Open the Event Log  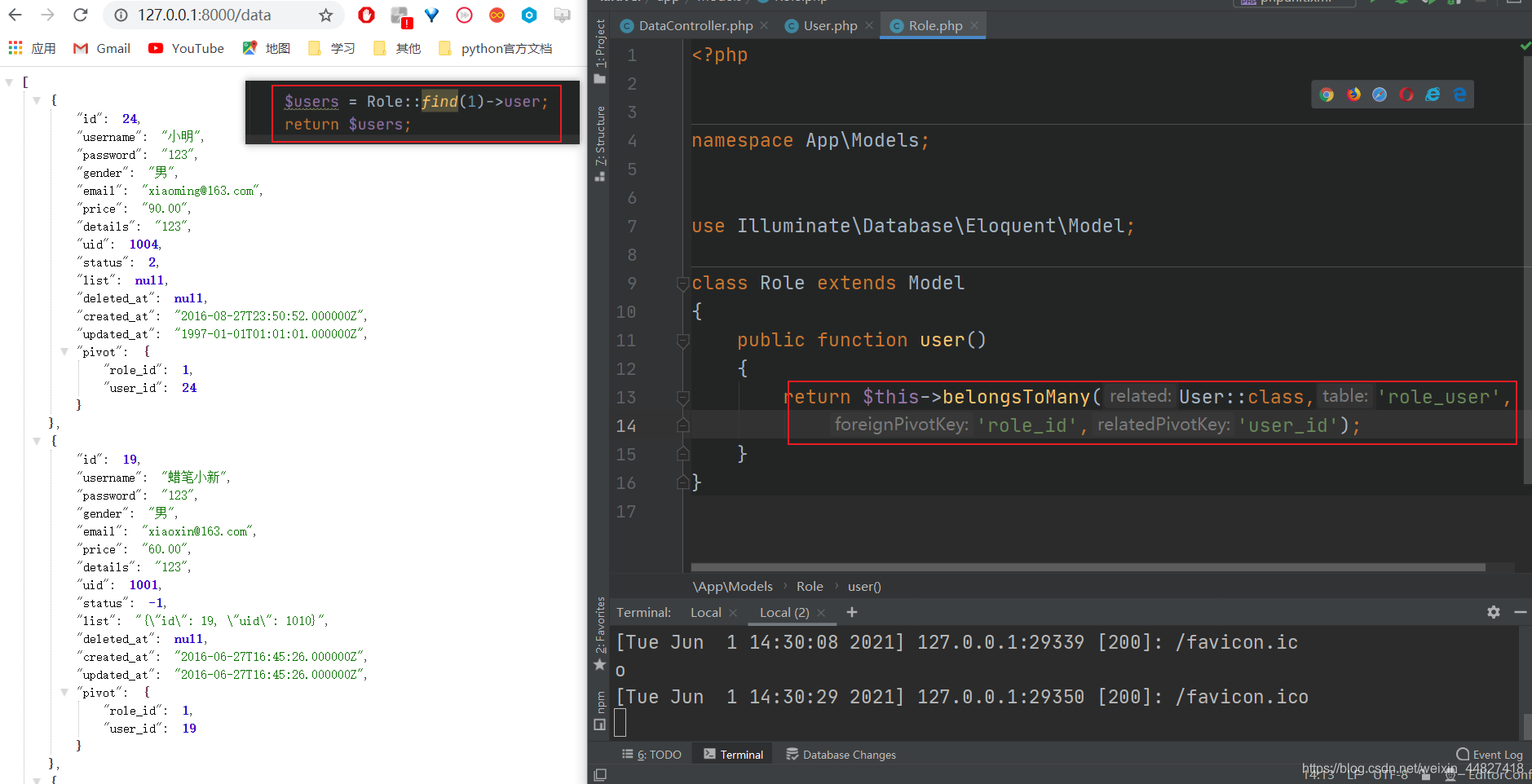(1490, 755)
